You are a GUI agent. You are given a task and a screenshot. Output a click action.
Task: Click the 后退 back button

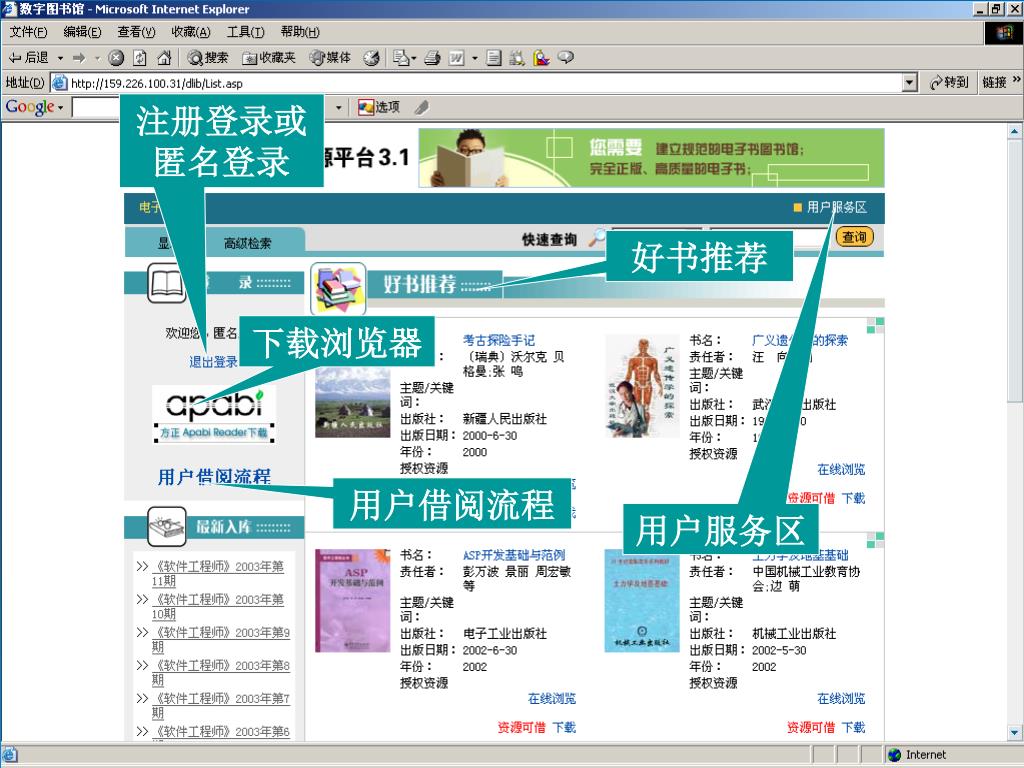point(28,58)
